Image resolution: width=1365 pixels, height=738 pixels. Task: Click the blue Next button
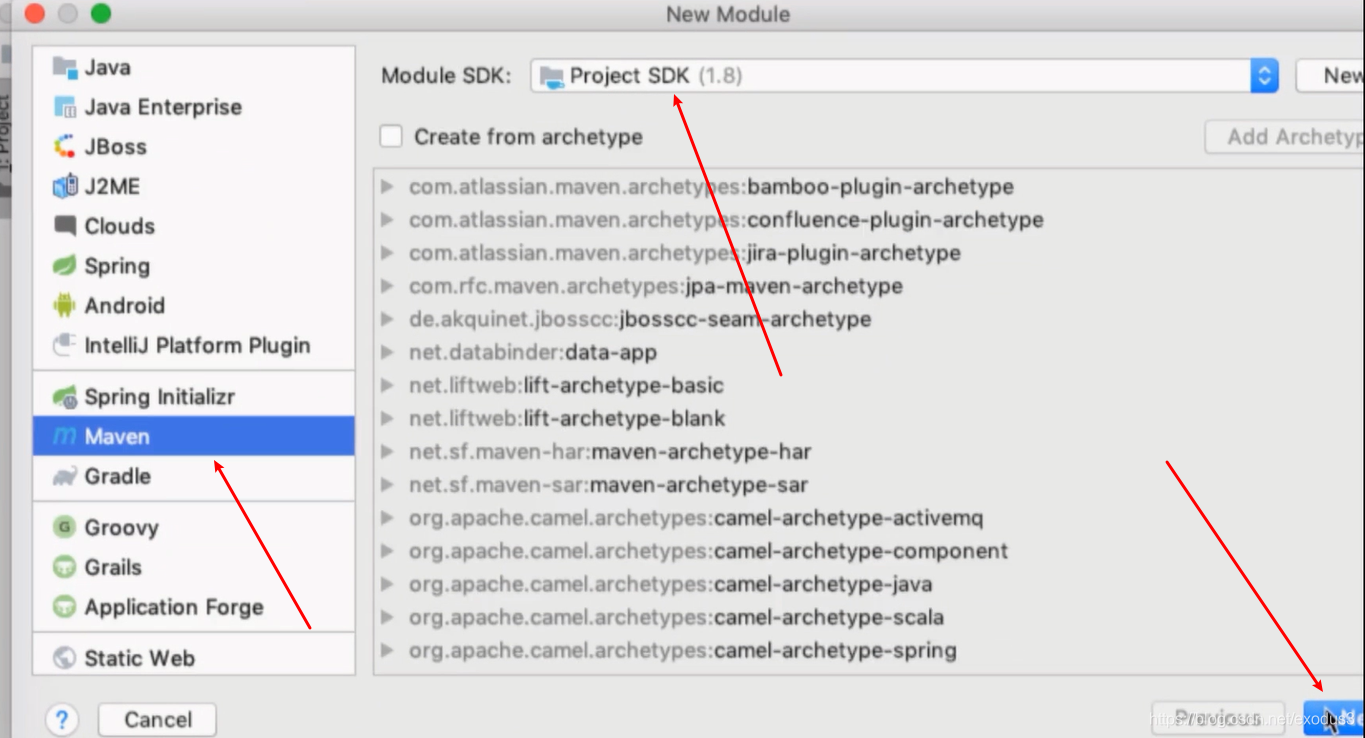tap(1334, 717)
